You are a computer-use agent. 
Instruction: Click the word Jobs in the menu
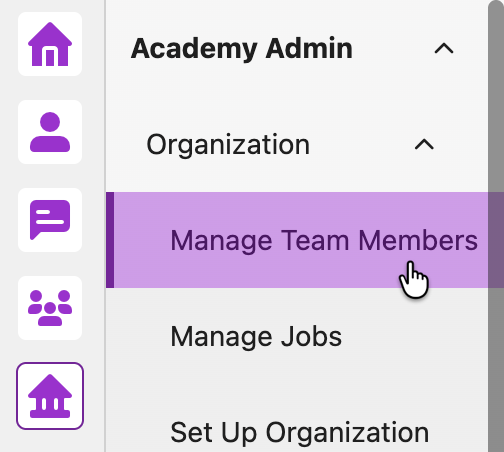click(311, 337)
